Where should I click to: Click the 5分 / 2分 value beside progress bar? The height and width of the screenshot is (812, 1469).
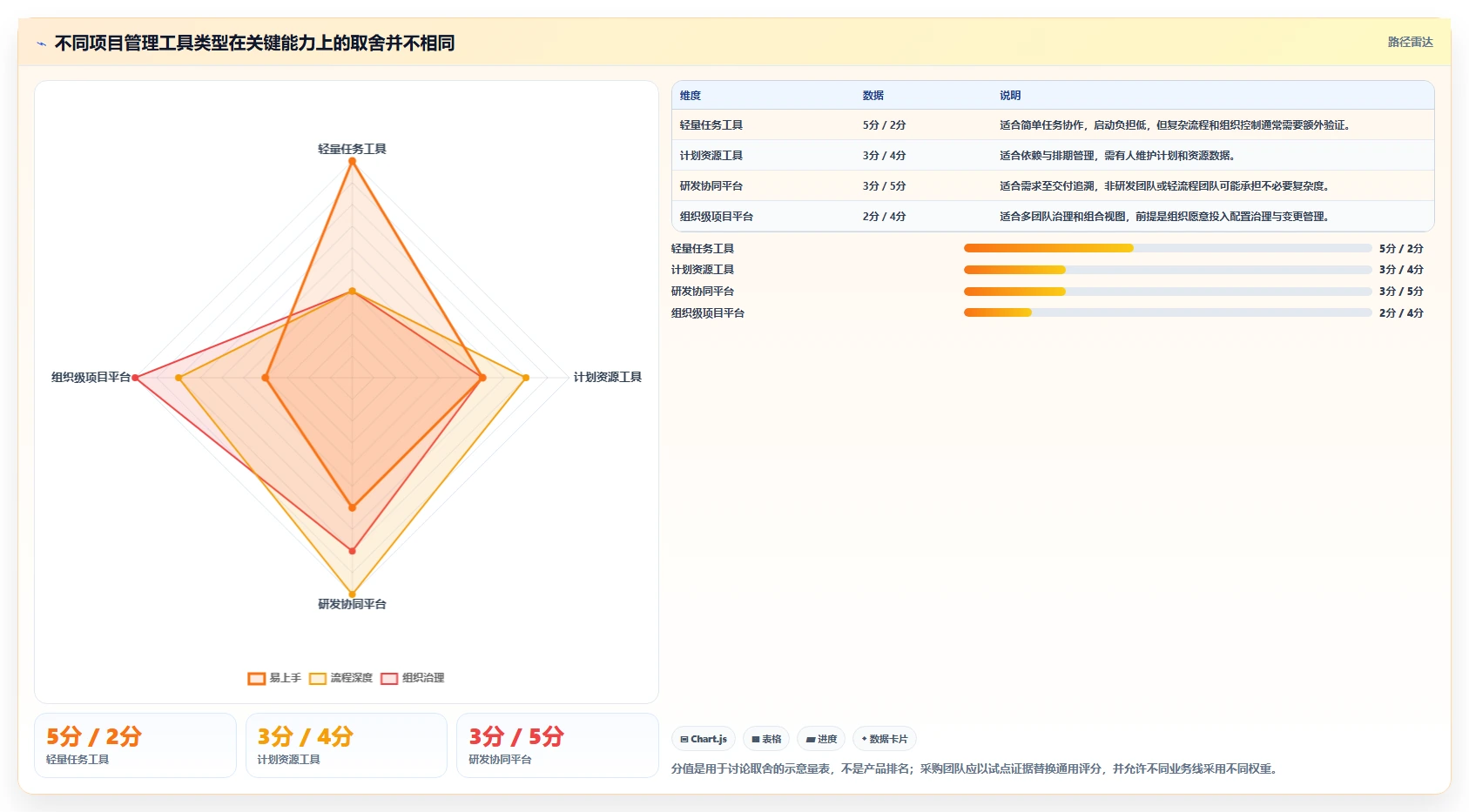[x=1401, y=249]
